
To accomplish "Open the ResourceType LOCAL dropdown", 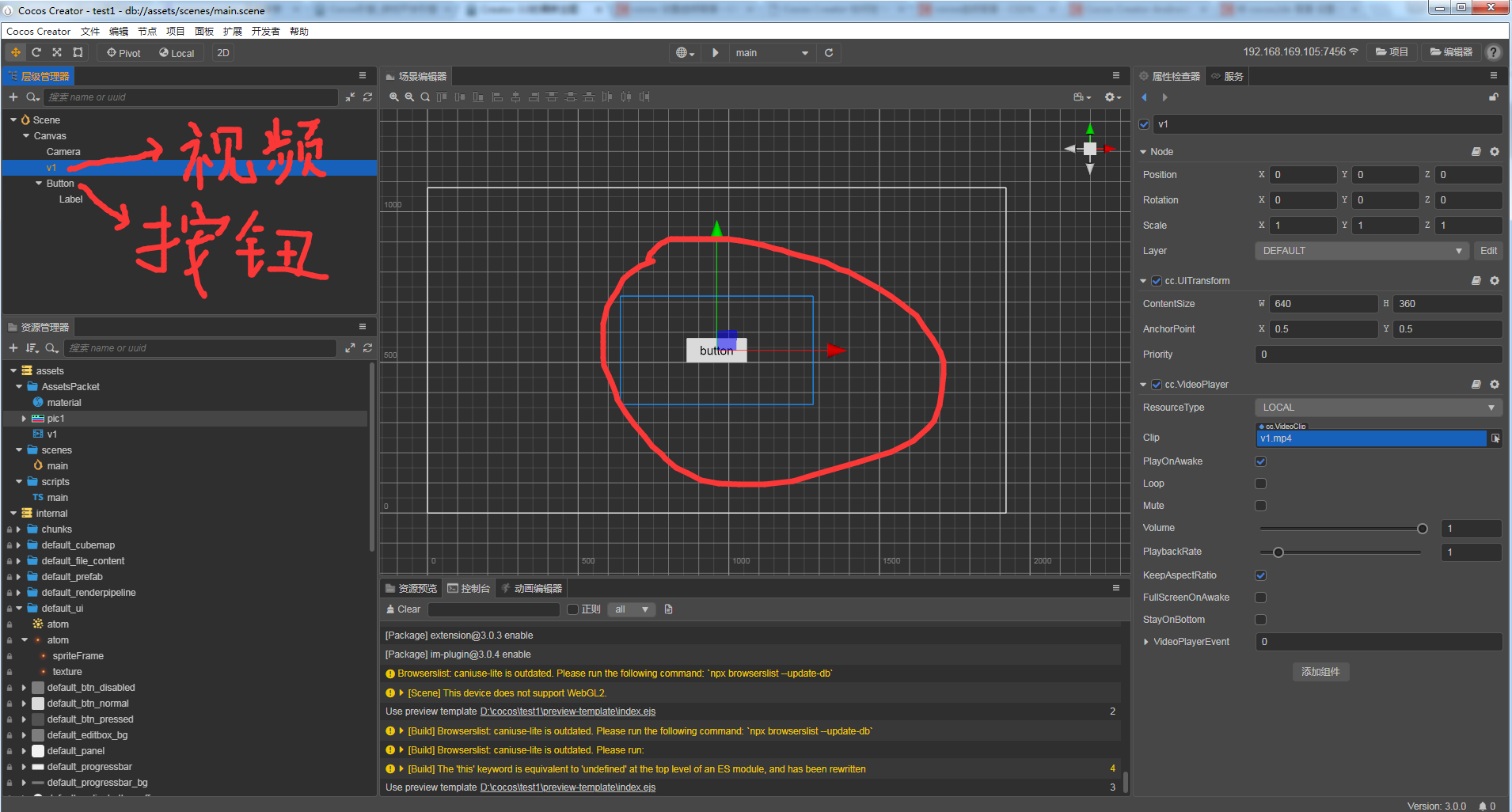I will 1378,408.
